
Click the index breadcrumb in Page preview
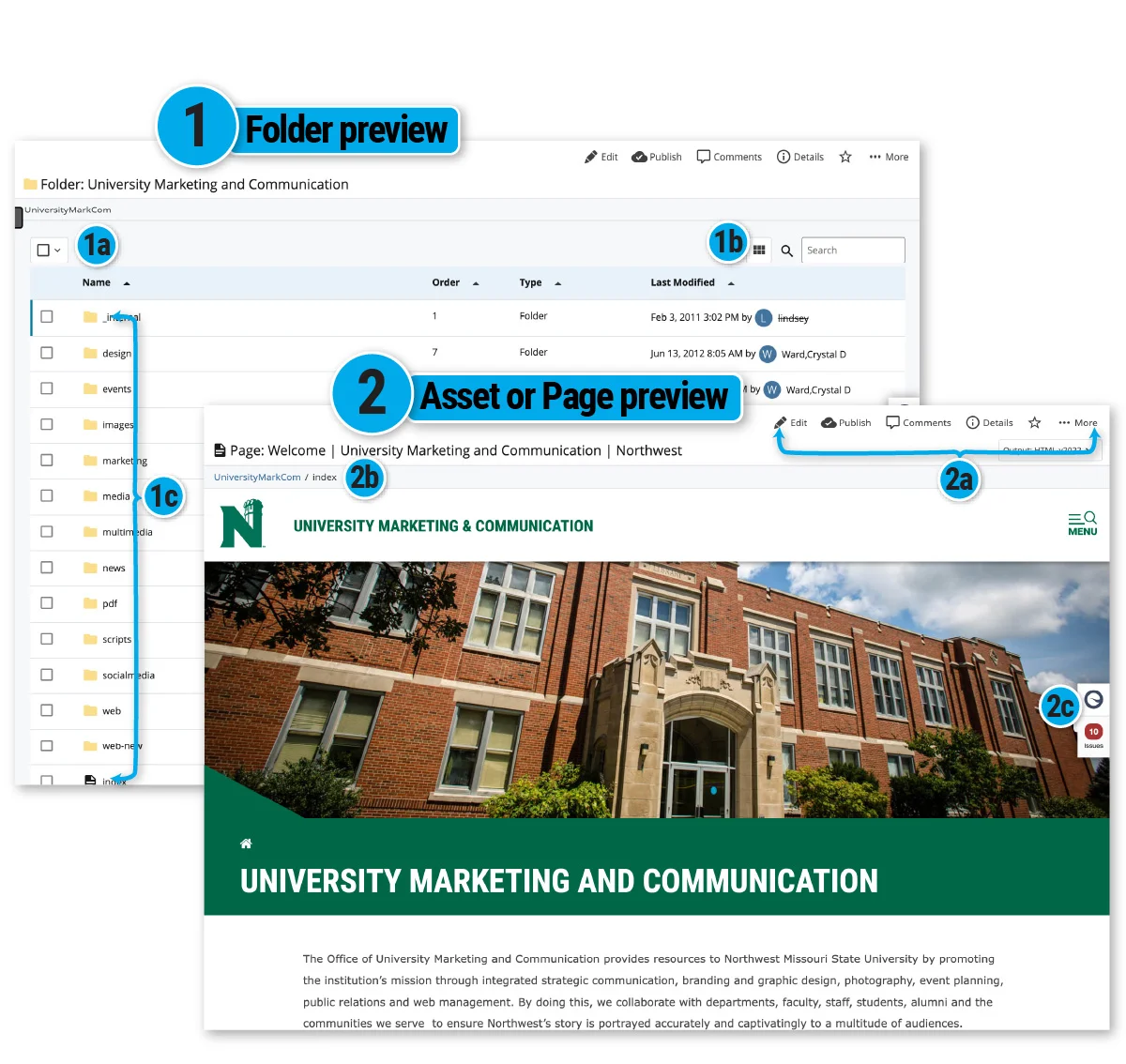click(x=325, y=478)
